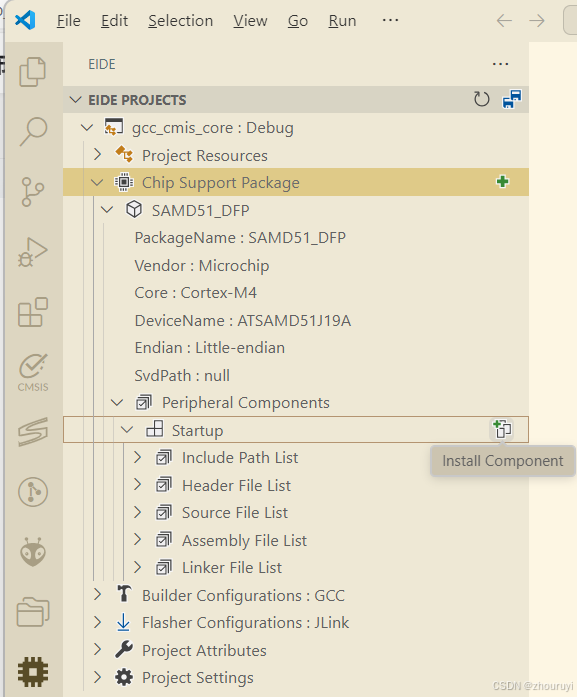Open the Git Graph circular icon
Viewport: 577px width, 697px height.
(x=33, y=492)
